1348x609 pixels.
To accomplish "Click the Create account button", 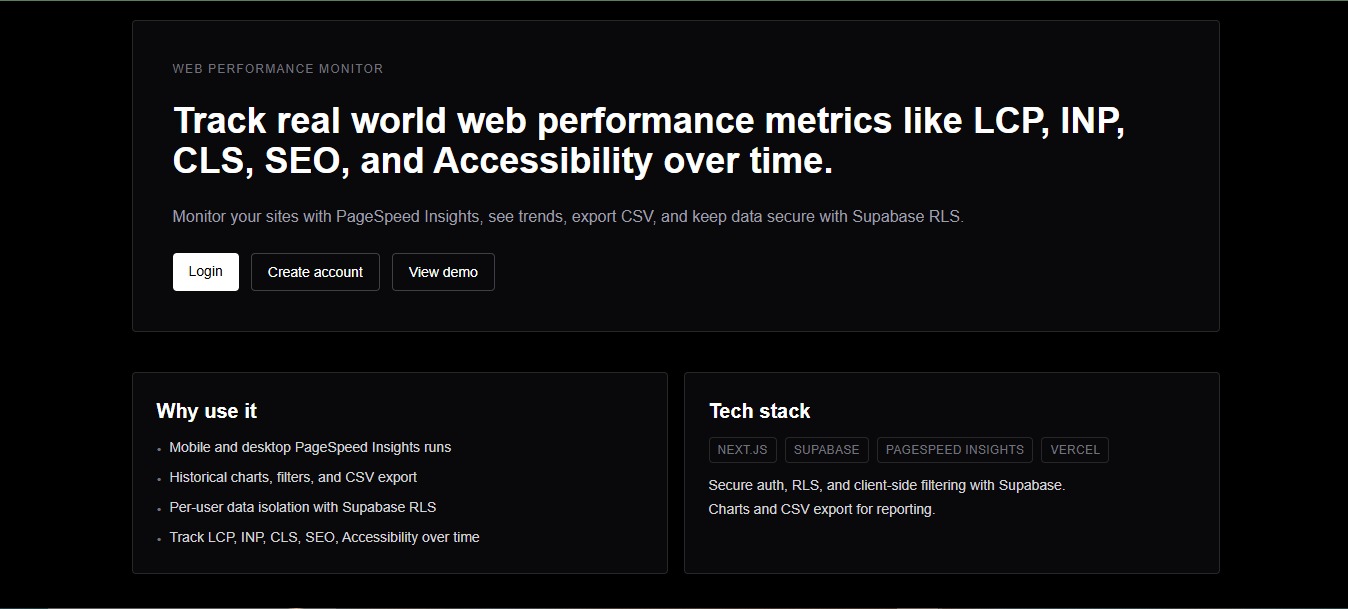I will click(x=315, y=271).
